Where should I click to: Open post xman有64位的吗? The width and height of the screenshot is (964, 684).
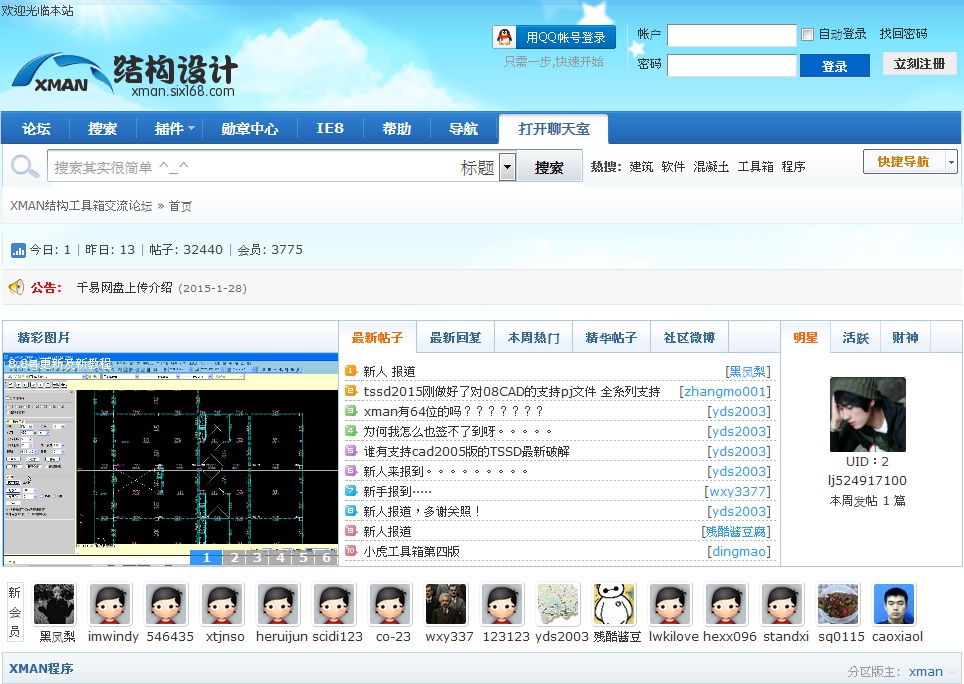click(x=453, y=411)
